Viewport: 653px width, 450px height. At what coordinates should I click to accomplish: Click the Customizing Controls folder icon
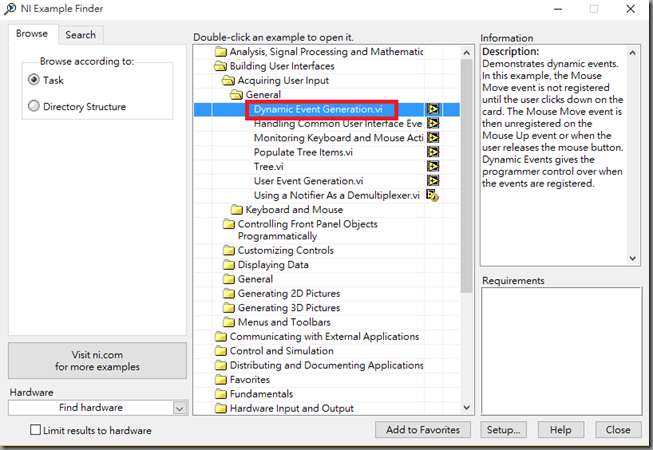[x=228, y=250]
